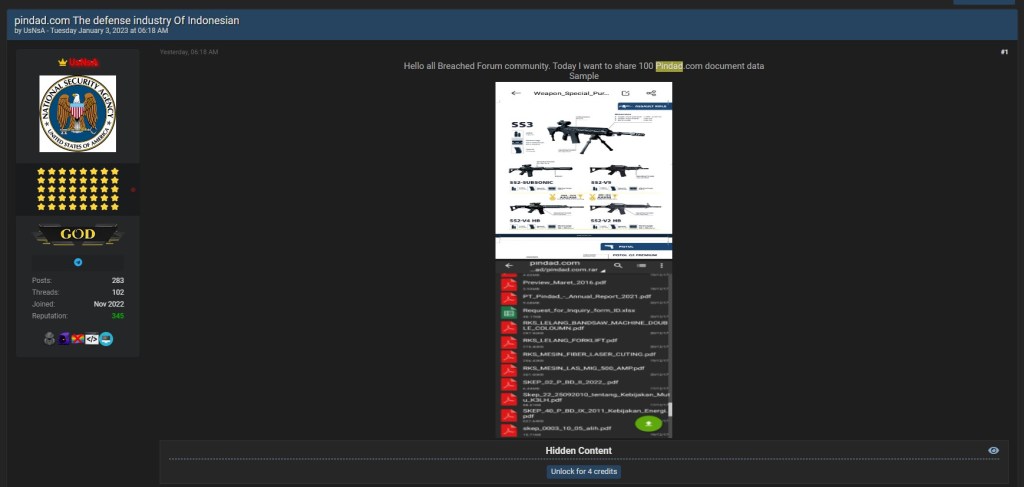Image resolution: width=1024 pixels, height=487 pixels.
Task: Click the GOD rank banner
Action: click(78, 234)
